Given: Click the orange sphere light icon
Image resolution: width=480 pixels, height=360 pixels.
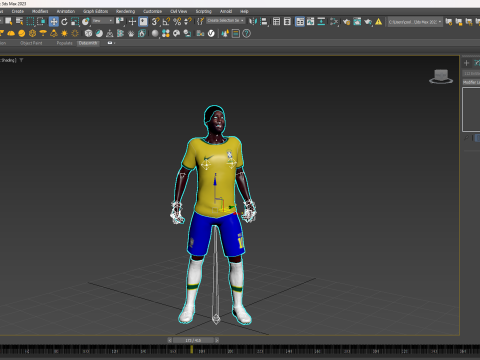Looking at the screenshot, I should tap(22, 33).
